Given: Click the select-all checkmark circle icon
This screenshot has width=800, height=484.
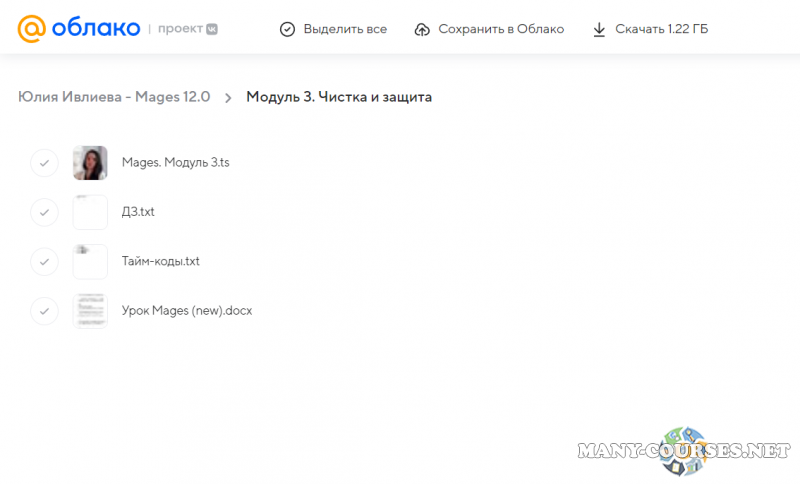Looking at the screenshot, I should coord(287,29).
